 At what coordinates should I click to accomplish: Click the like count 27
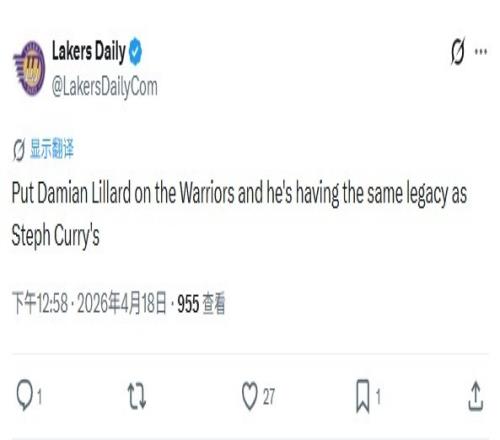[x=269, y=397]
